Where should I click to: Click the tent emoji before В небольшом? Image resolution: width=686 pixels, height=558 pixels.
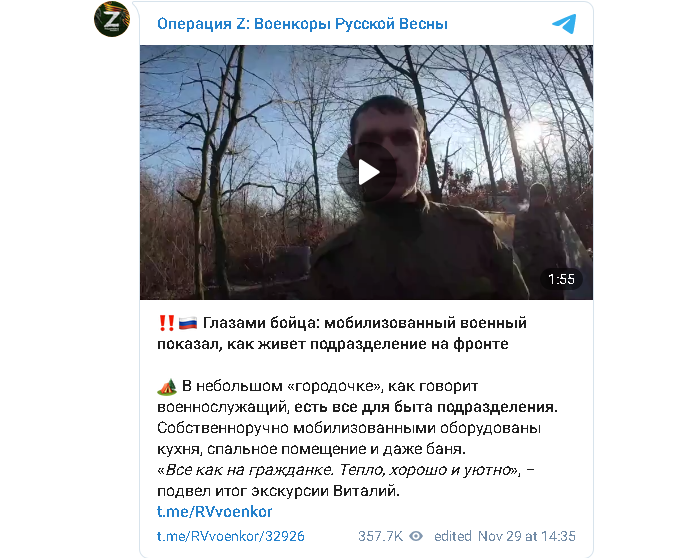[x=167, y=386]
